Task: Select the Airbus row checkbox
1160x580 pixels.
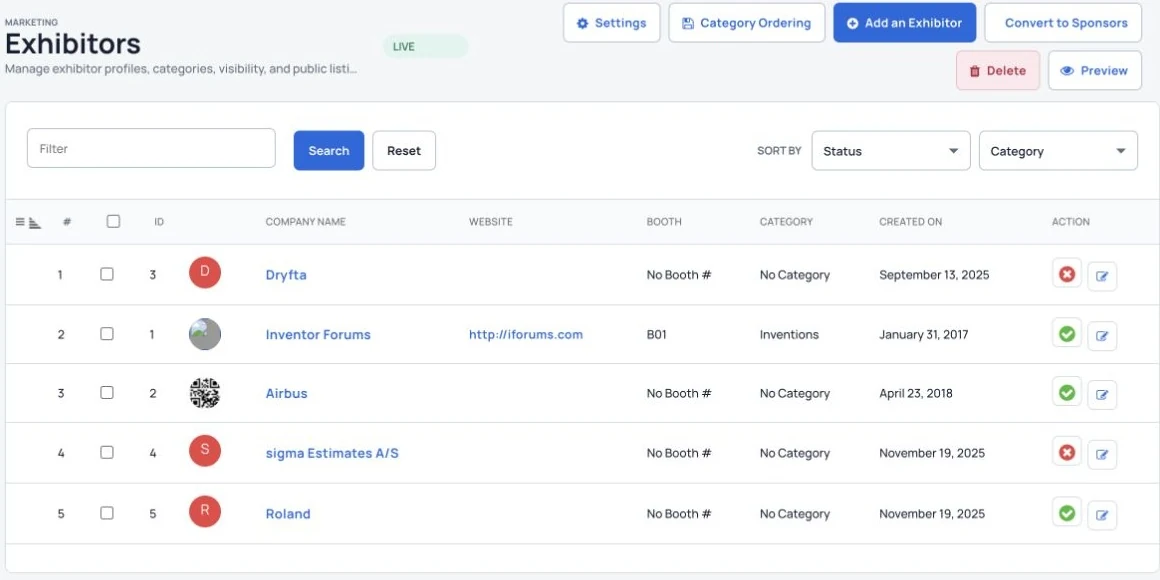Action: (x=107, y=393)
